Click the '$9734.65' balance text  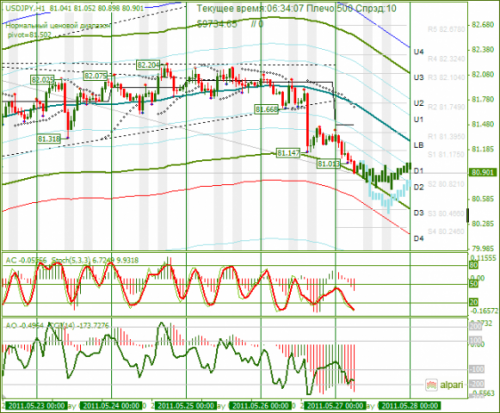coord(217,24)
